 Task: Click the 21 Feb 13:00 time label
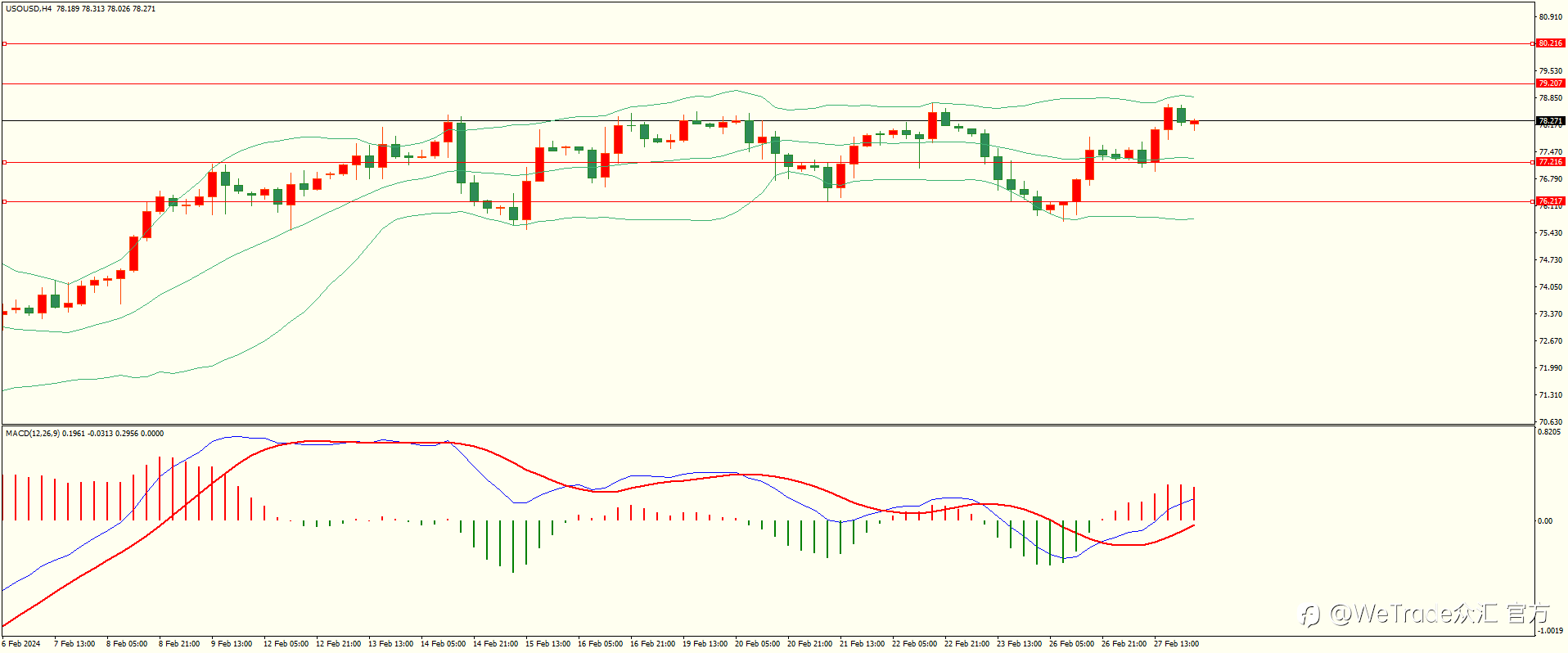[x=862, y=644]
